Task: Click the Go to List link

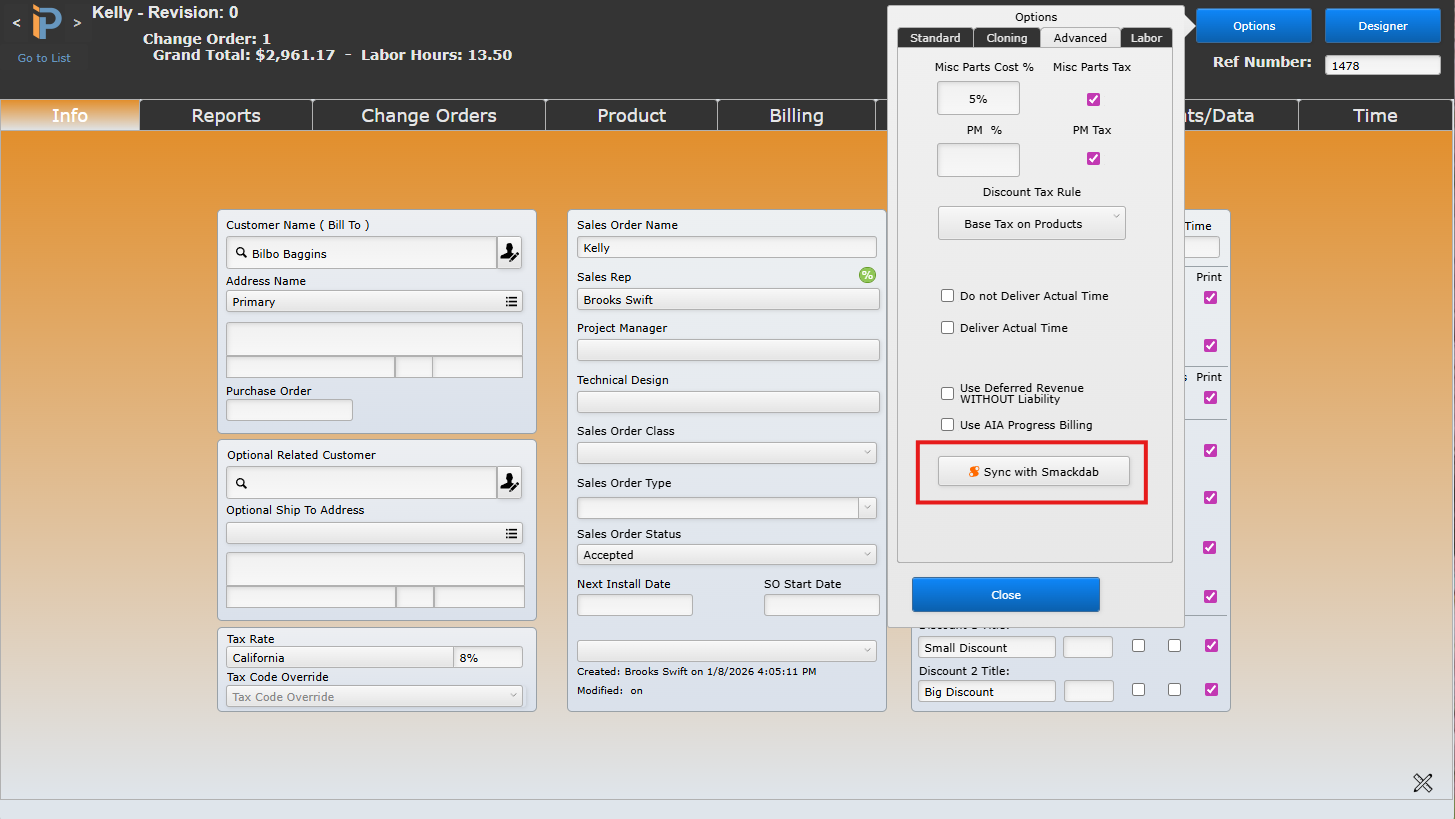Action: (x=44, y=58)
